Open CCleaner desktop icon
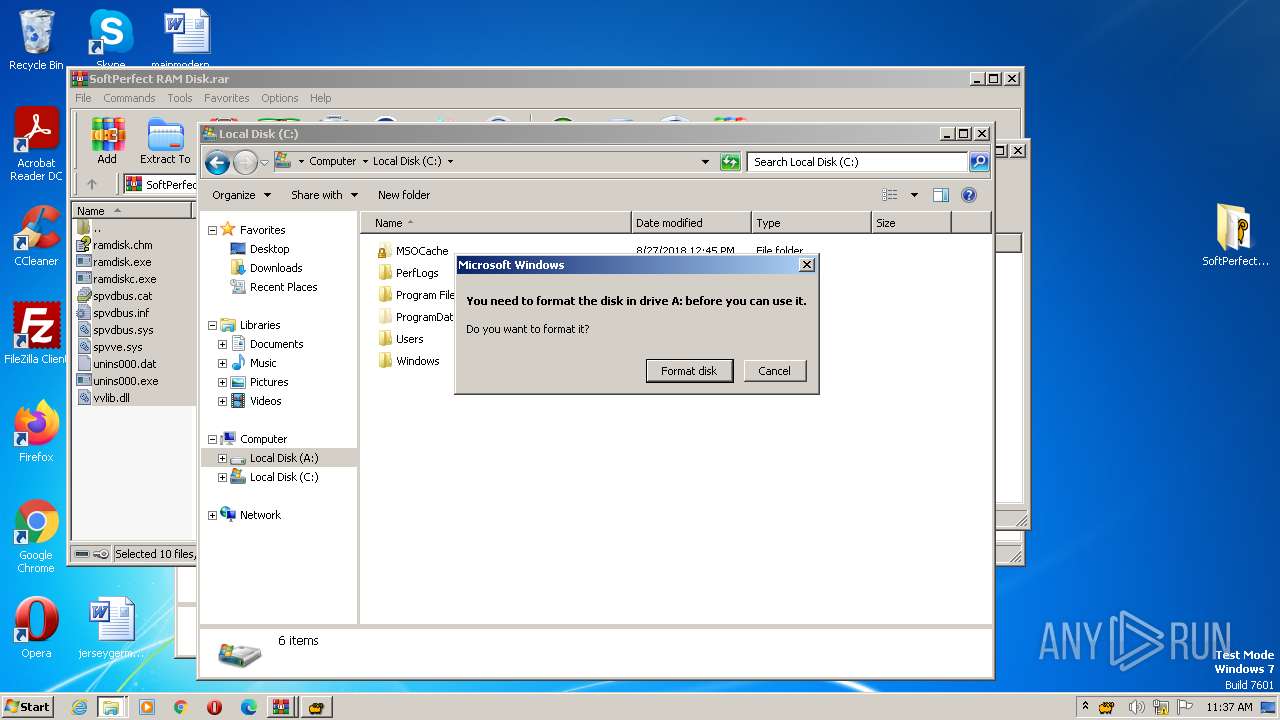 (x=36, y=236)
